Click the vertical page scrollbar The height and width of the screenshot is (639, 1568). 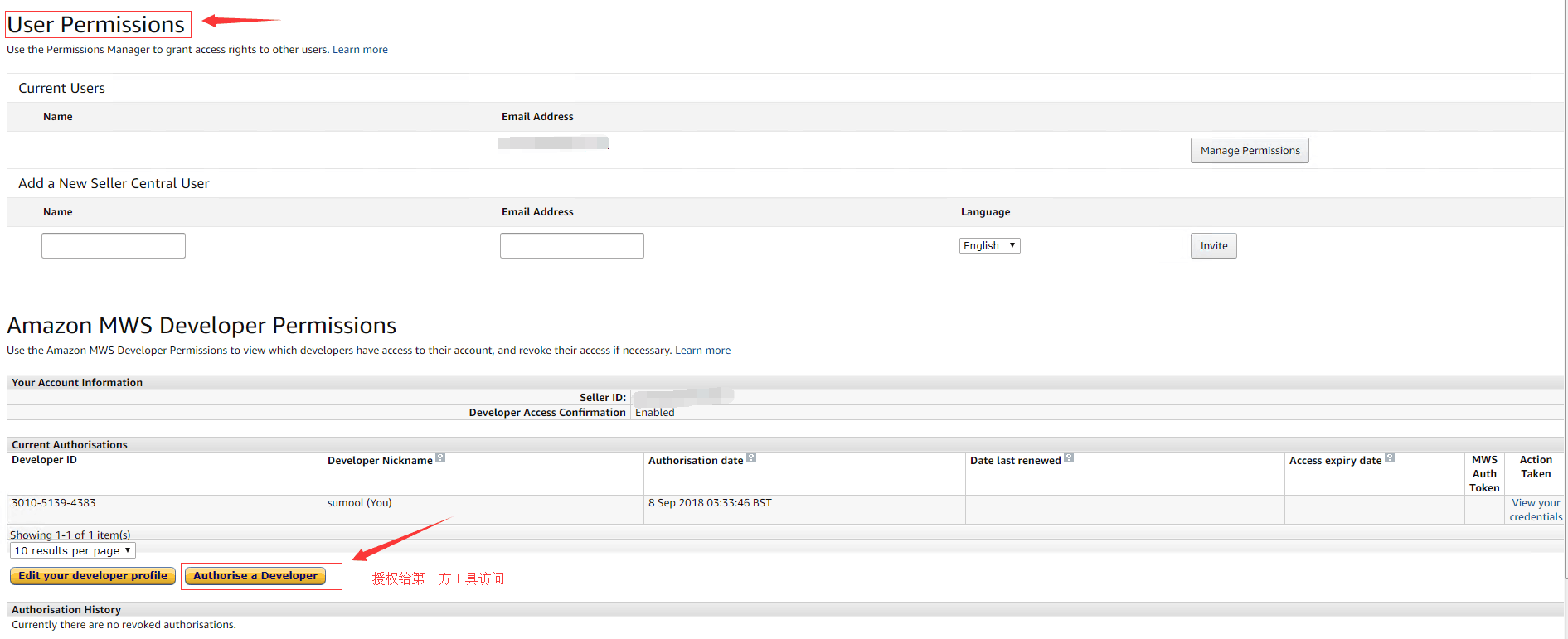[x=1566, y=290]
